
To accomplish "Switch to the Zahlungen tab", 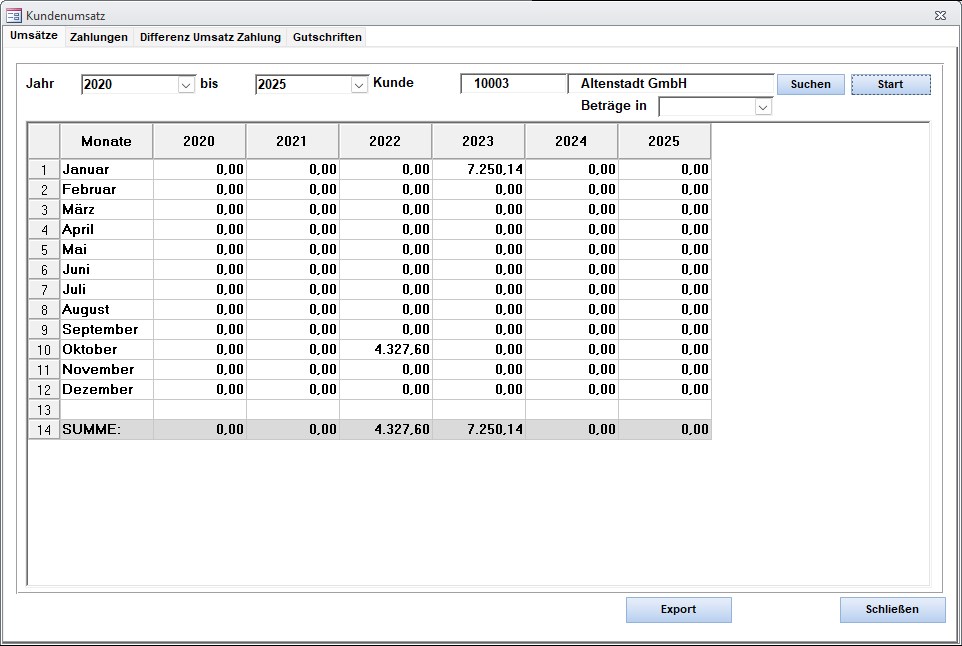I will pyautogui.click(x=98, y=37).
